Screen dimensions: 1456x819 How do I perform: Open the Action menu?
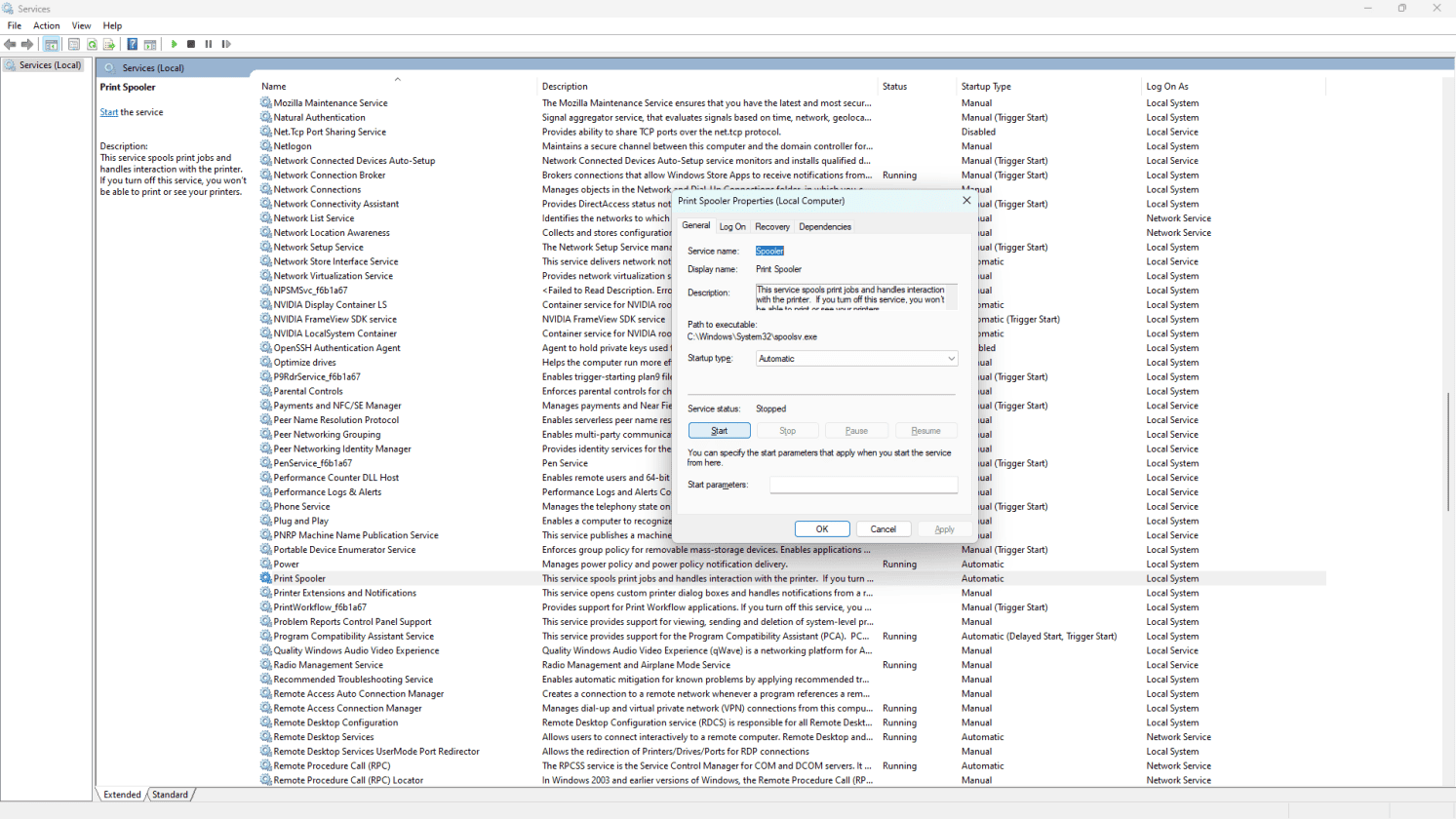[x=47, y=25]
